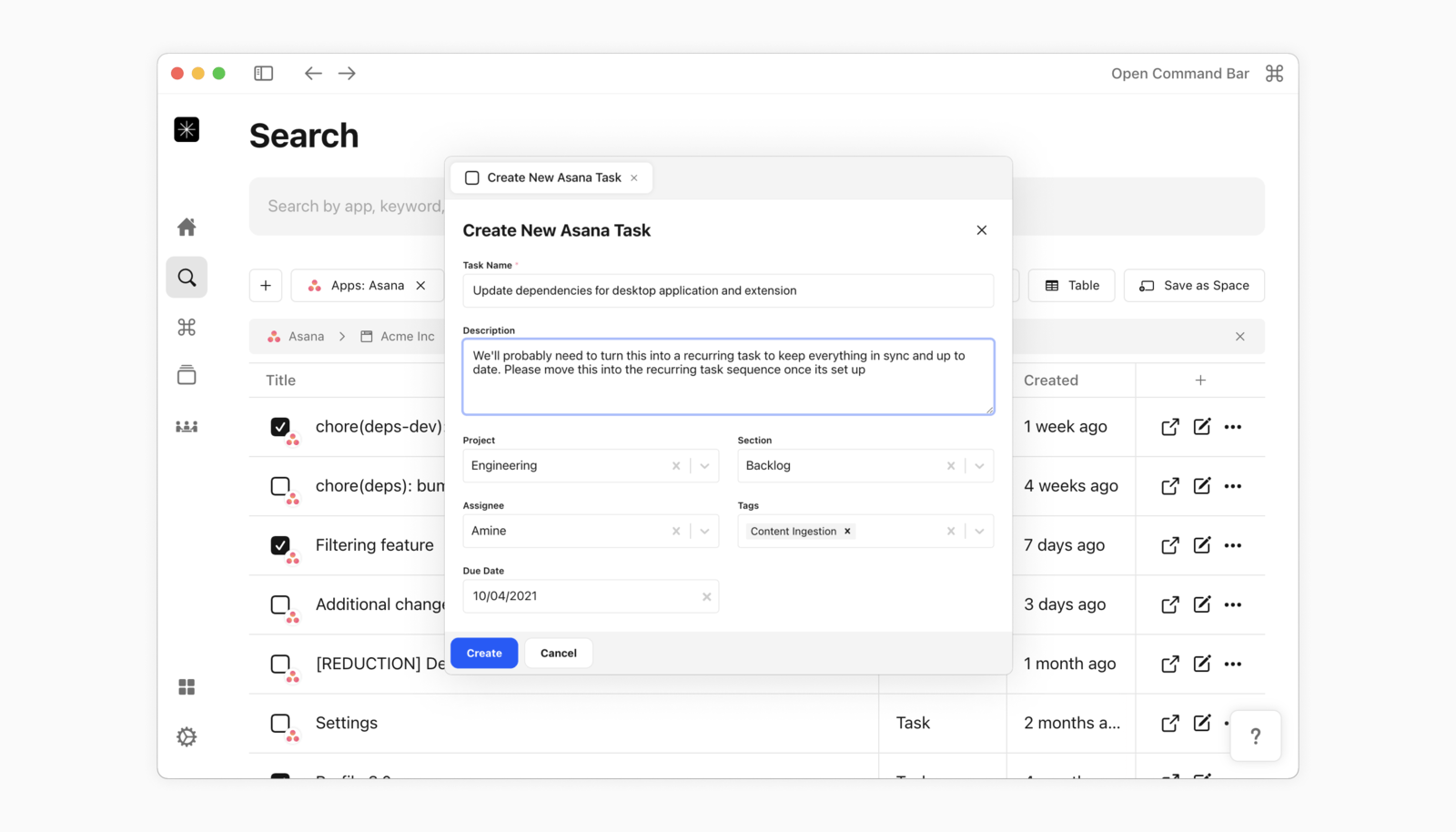Click the Created column header
The image size is (1456, 832).
(1051, 380)
